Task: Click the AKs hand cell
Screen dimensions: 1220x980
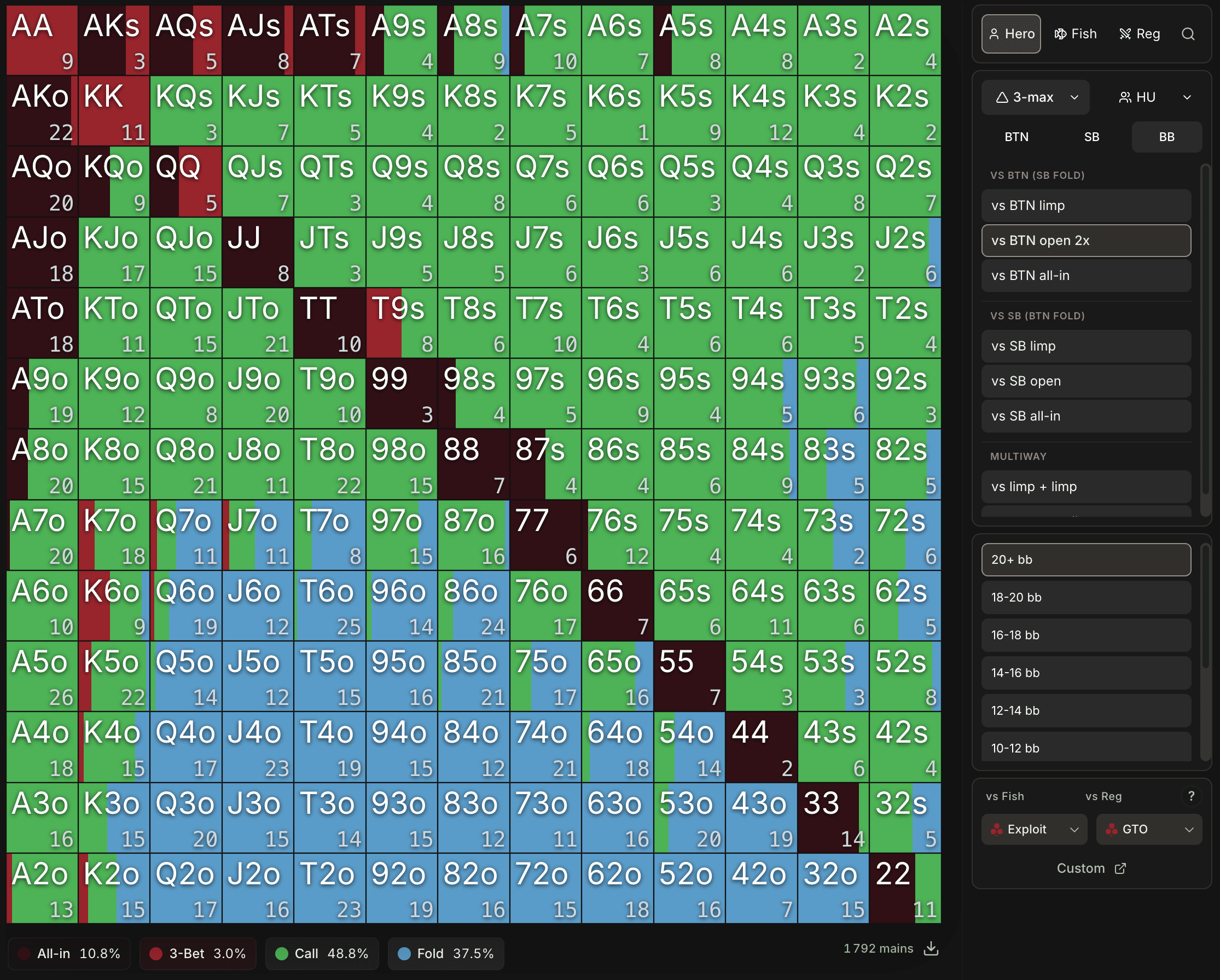Action: point(114,40)
